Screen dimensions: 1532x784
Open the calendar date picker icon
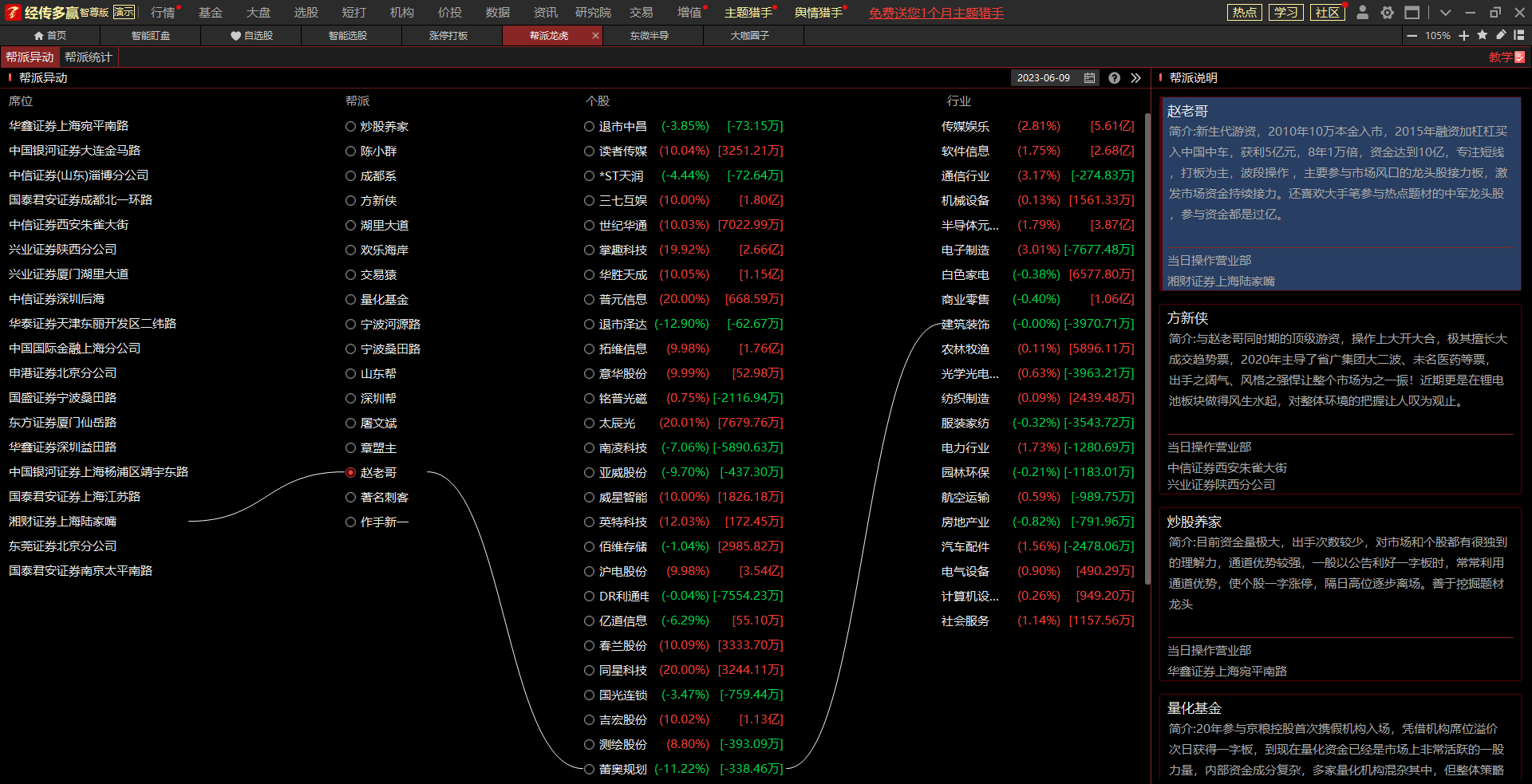(1089, 78)
